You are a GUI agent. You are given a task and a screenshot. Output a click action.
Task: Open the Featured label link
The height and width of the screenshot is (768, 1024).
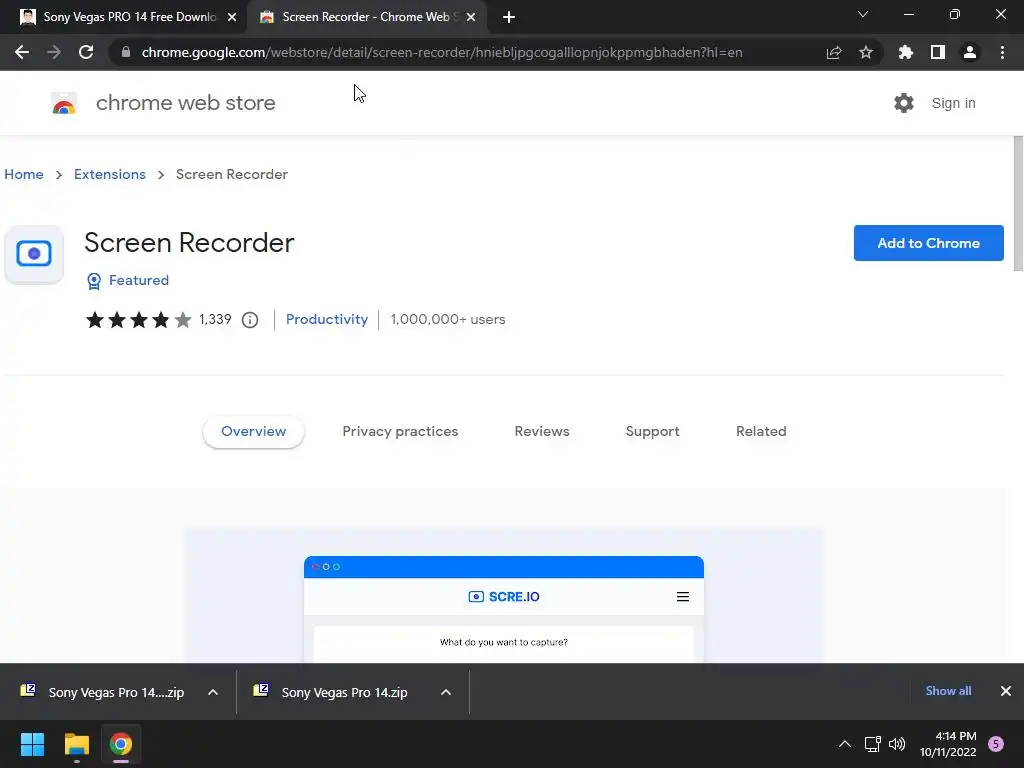click(x=138, y=280)
